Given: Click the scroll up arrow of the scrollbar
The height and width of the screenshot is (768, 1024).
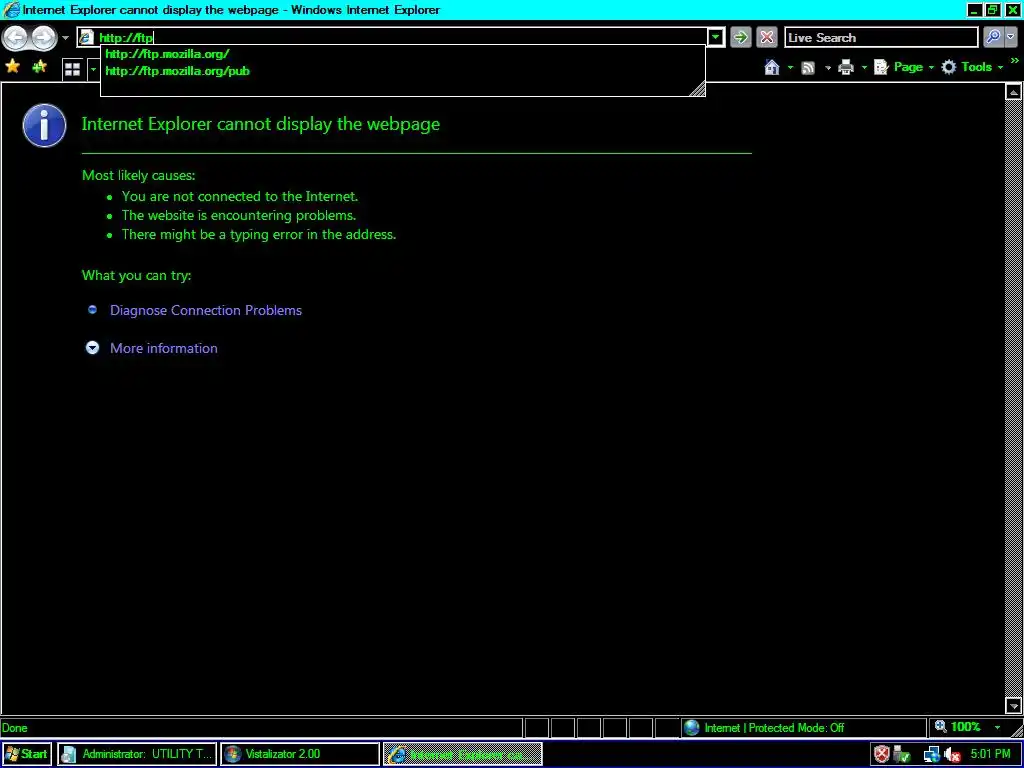Looking at the screenshot, I should coord(1014,92).
